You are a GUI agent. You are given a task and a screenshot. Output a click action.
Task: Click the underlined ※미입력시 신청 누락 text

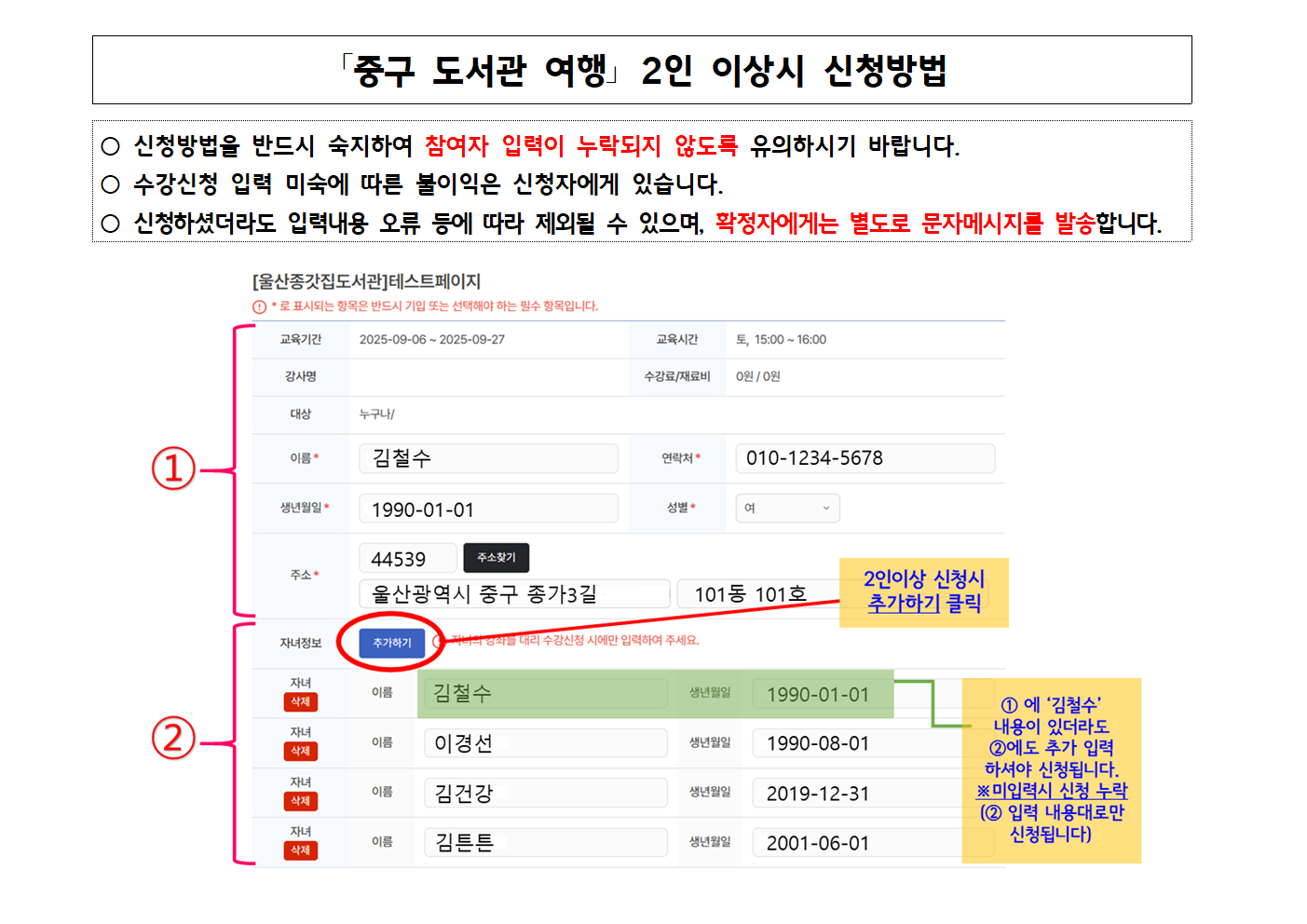[x=1052, y=791]
